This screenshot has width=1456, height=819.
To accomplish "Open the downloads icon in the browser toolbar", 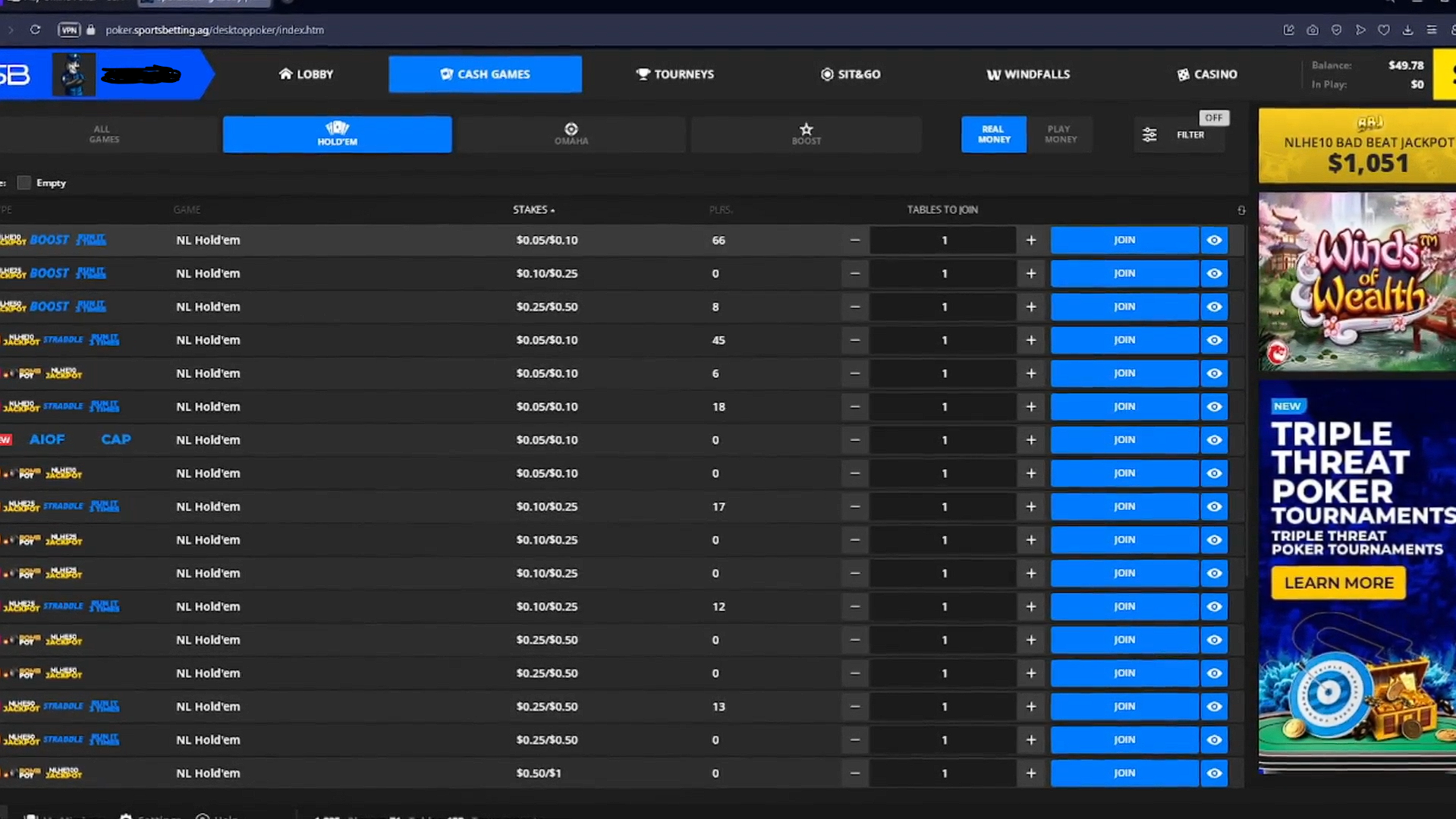I will [1408, 30].
